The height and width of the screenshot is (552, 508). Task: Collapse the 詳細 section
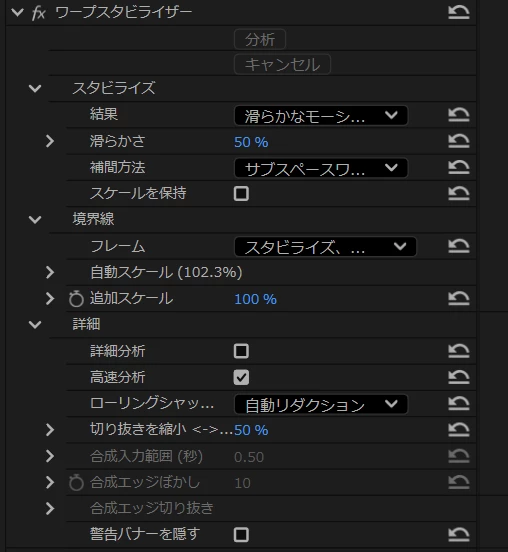[35, 324]
